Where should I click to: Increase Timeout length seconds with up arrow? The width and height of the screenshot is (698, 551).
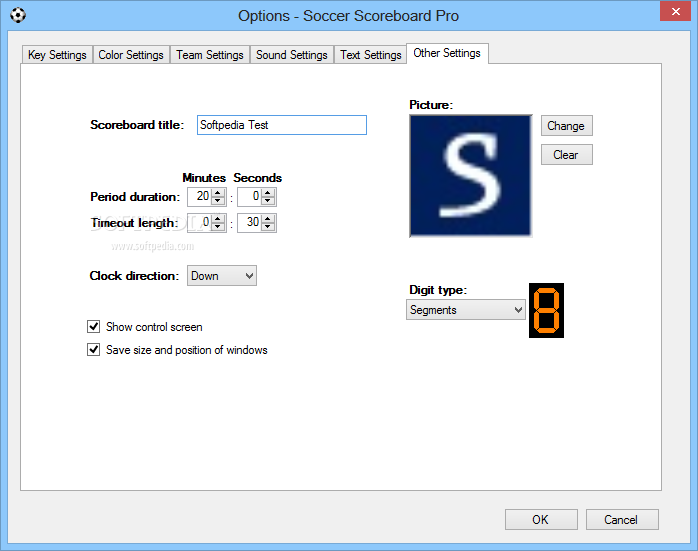[x=268, y=219]
